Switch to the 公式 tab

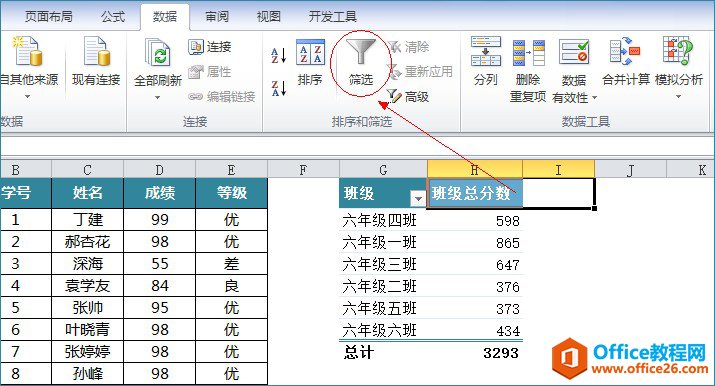(113, 17)
